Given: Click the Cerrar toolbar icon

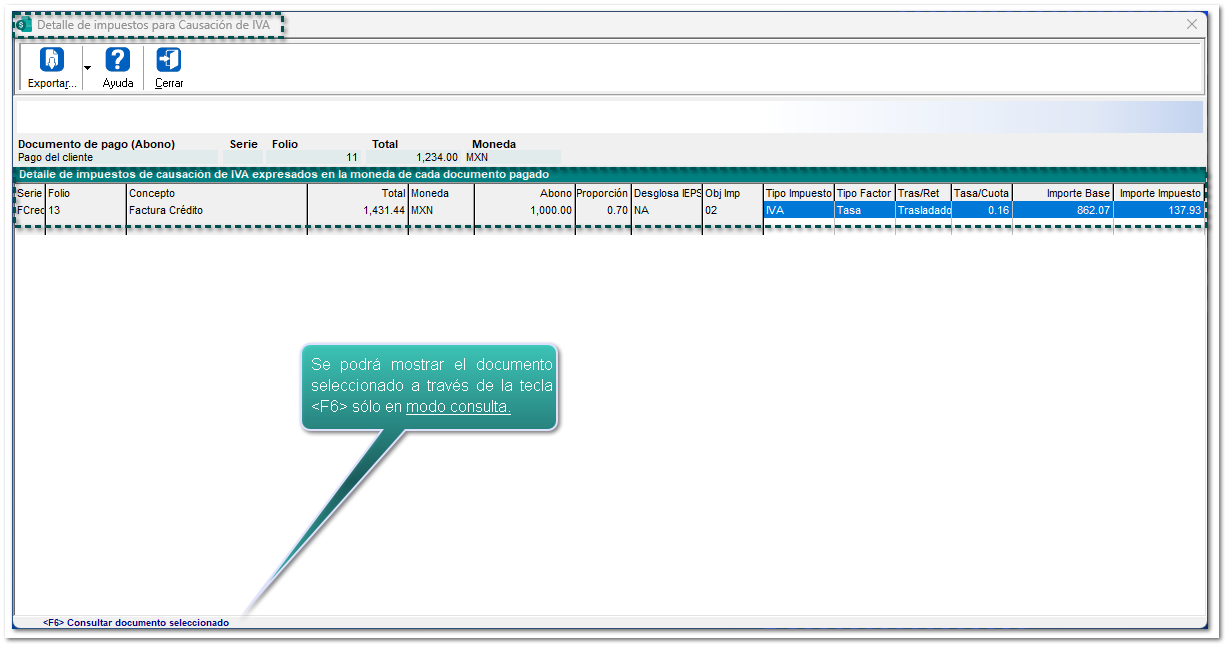Looking at the screenshot, I should pos(169,61).
